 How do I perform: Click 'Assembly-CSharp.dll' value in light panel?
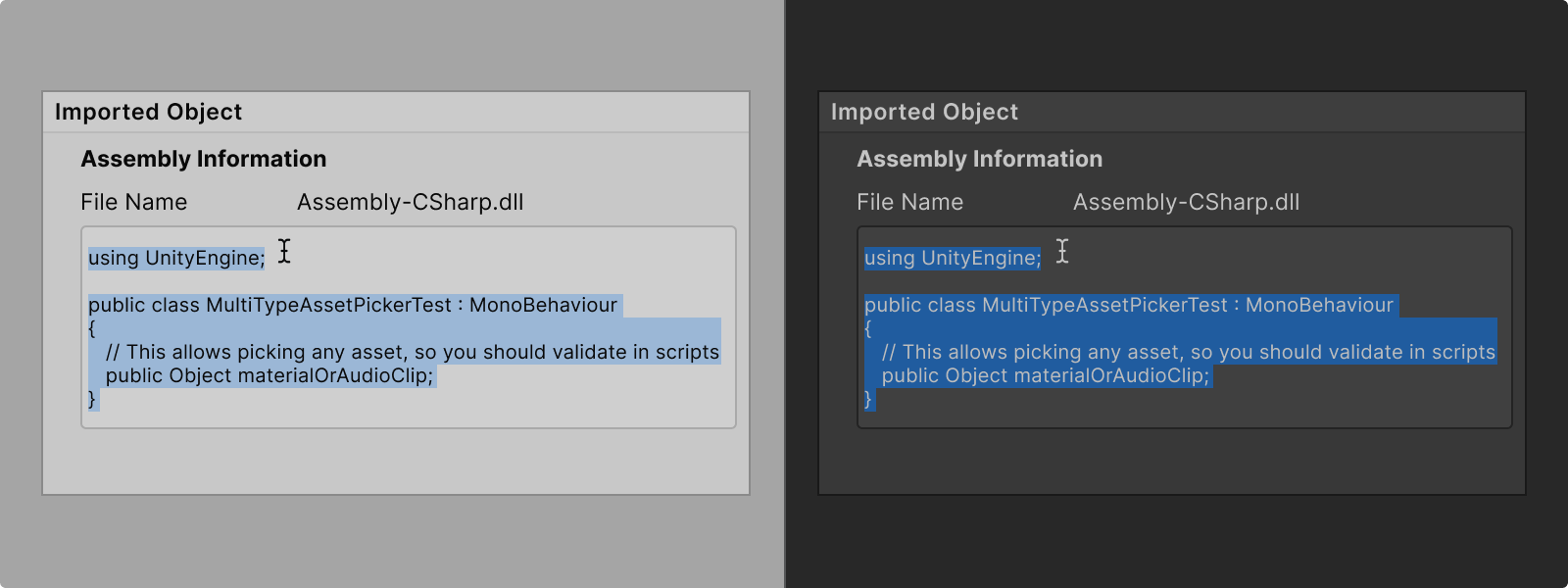pyautogui.click(x=410, y=202)
